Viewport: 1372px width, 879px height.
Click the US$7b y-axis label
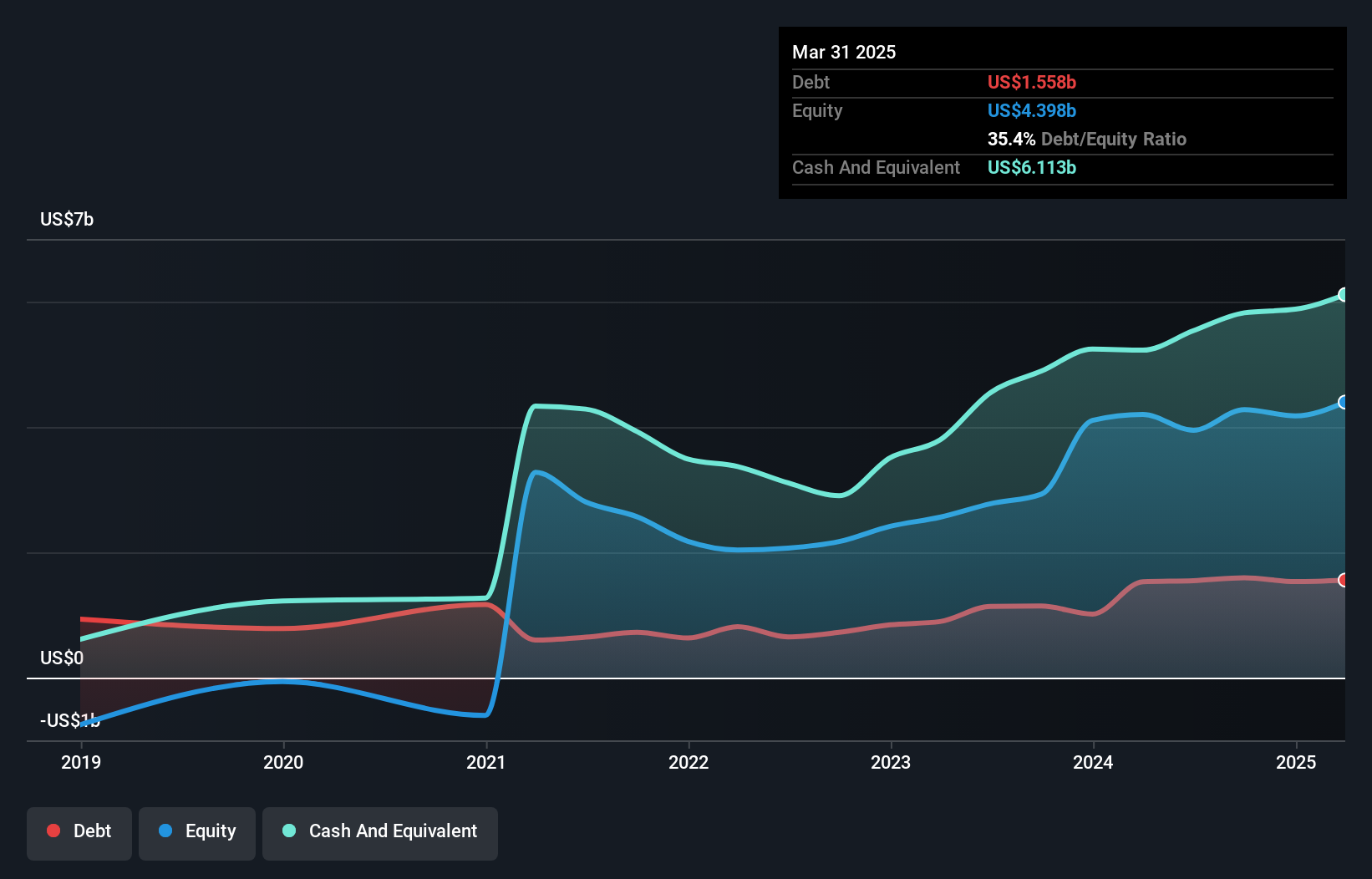(67, 220)
